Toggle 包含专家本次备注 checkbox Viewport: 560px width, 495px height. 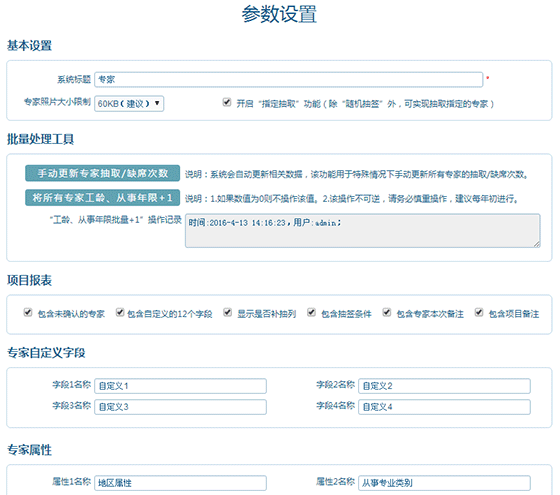[387, 312]
